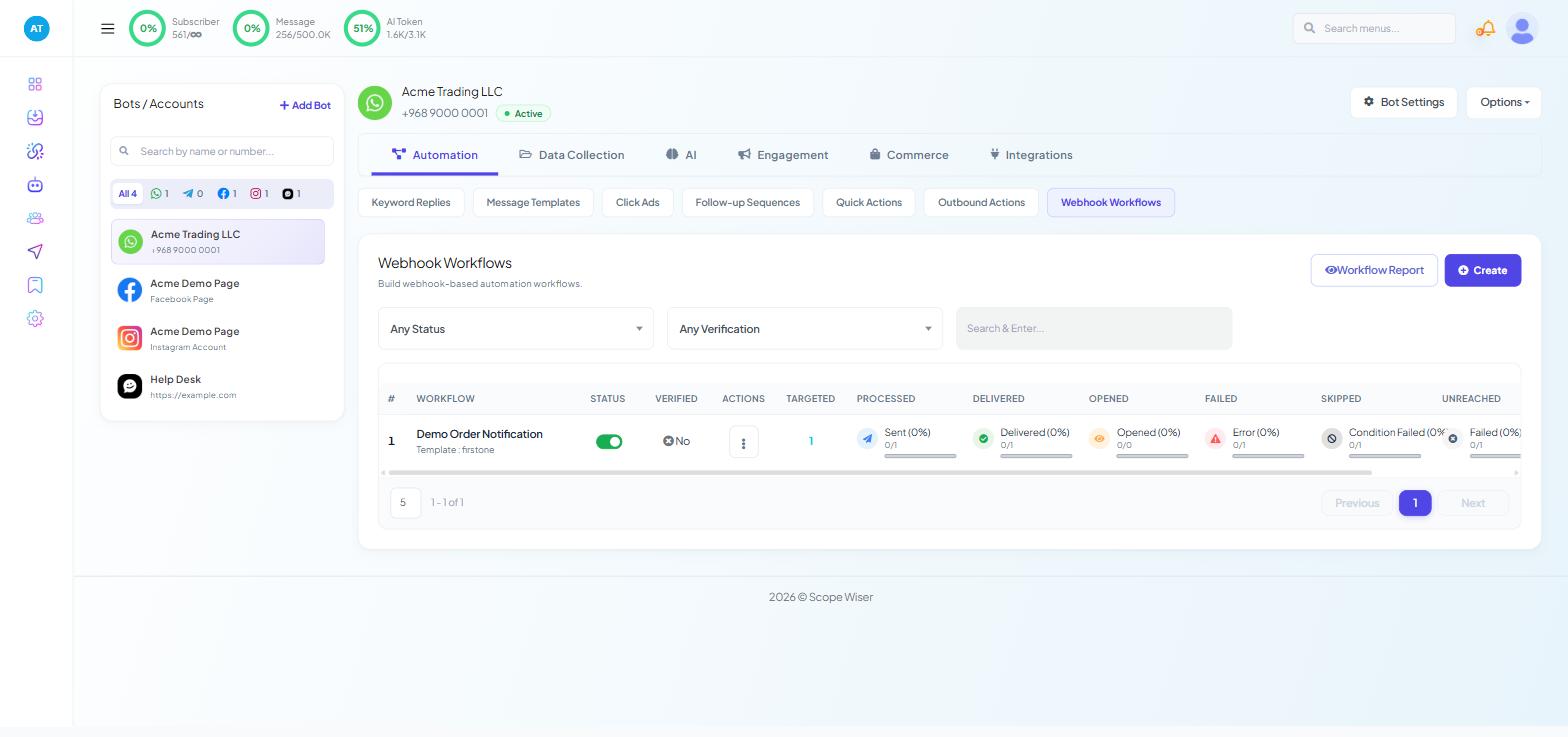Show all bots with All 4 filter

tap(127, 194)
